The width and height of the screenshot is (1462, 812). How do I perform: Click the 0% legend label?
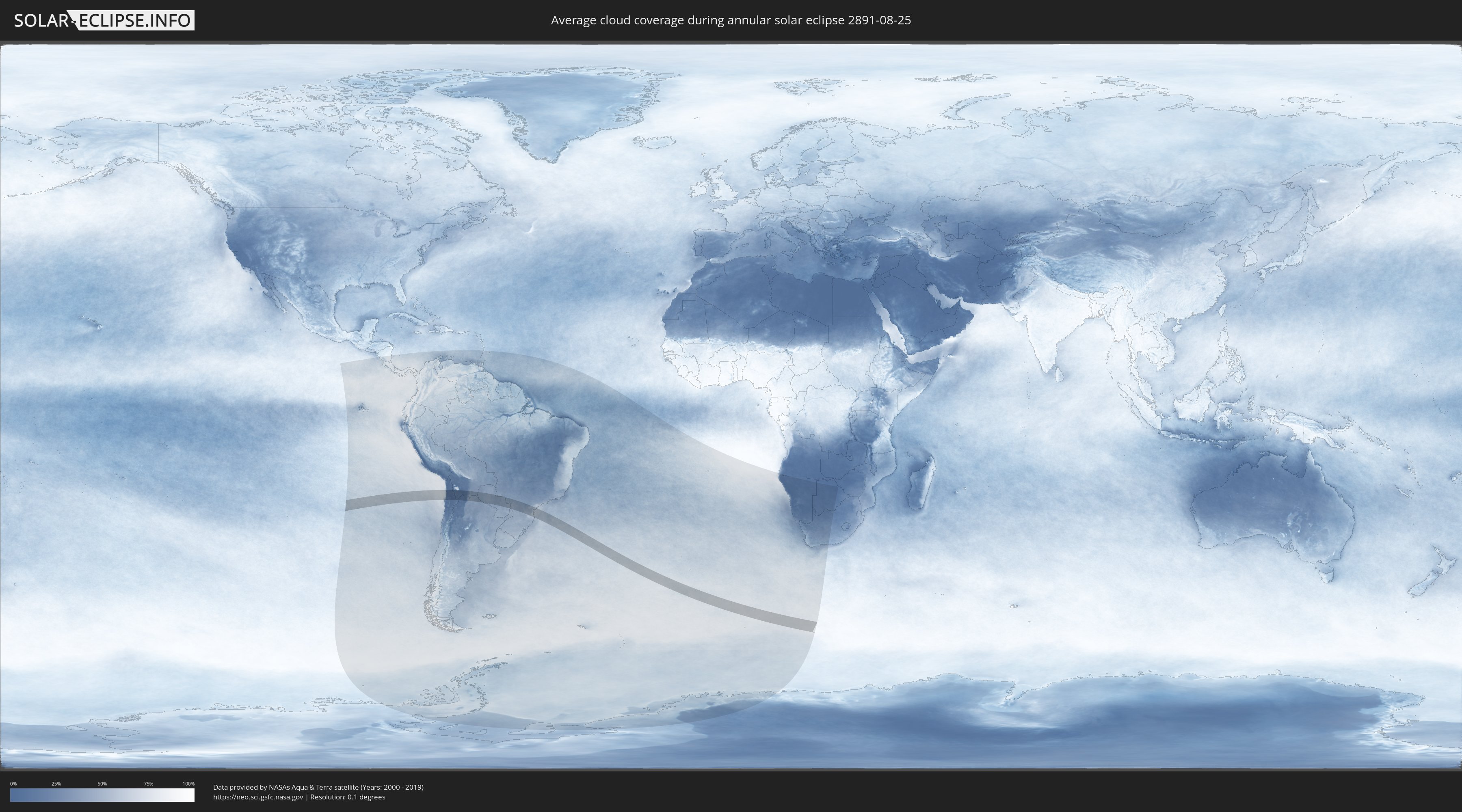[x=13, y=784]
